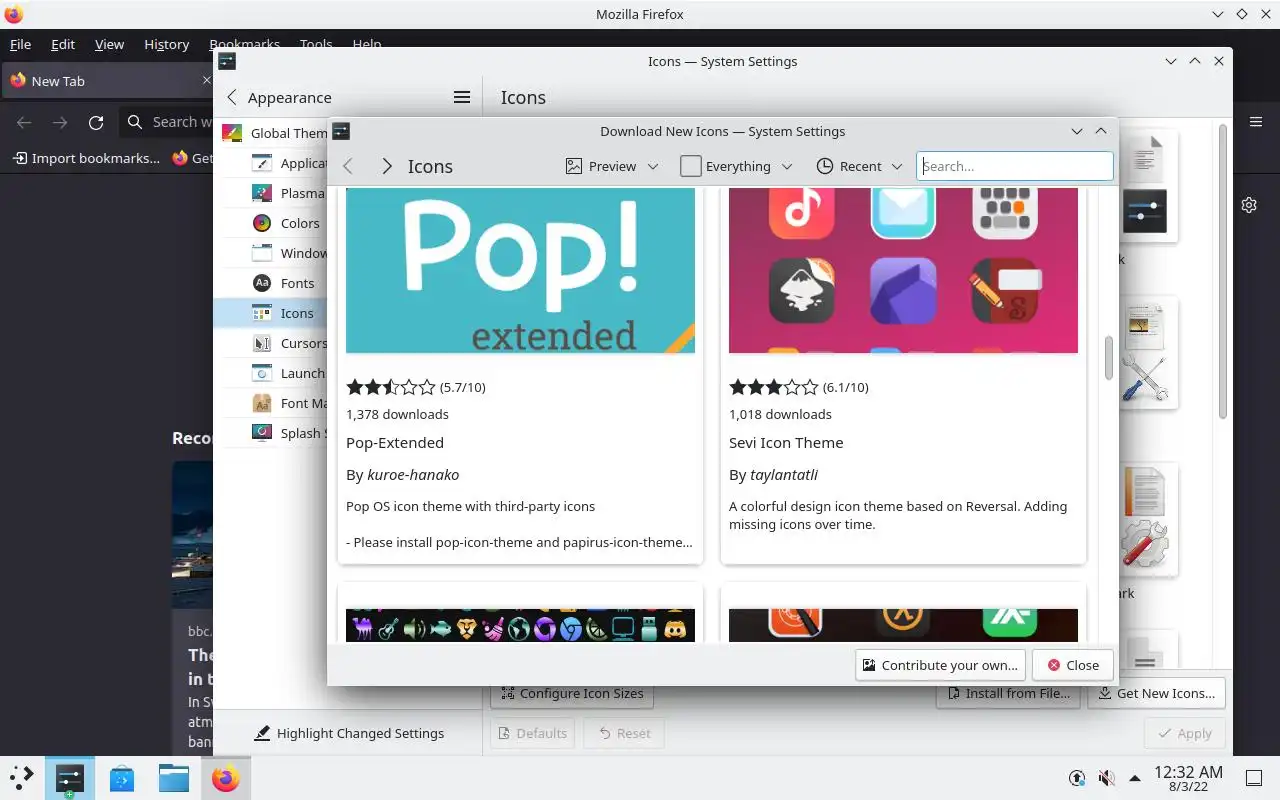Open the File menu in Firefox

[x=20, y=44]
